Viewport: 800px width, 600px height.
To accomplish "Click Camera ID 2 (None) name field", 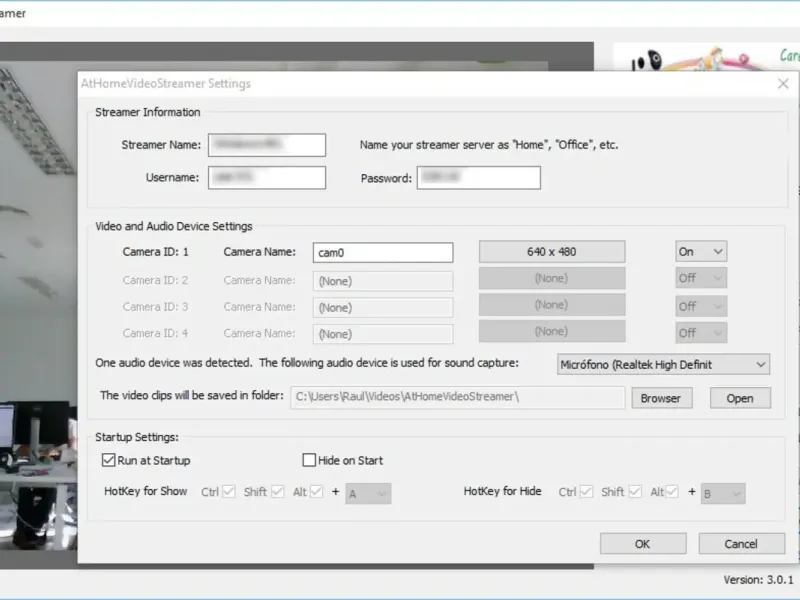I will click(383, 281).
